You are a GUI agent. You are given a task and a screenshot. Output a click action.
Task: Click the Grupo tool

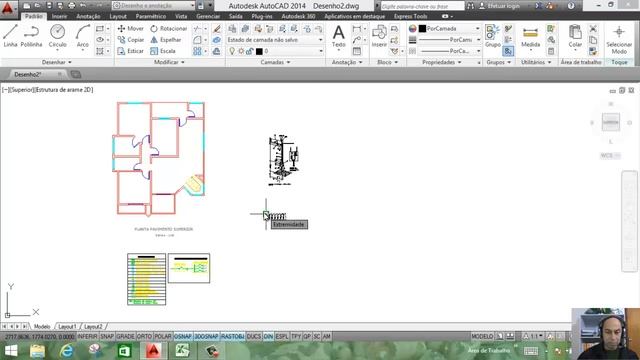[x=493, y=36]
